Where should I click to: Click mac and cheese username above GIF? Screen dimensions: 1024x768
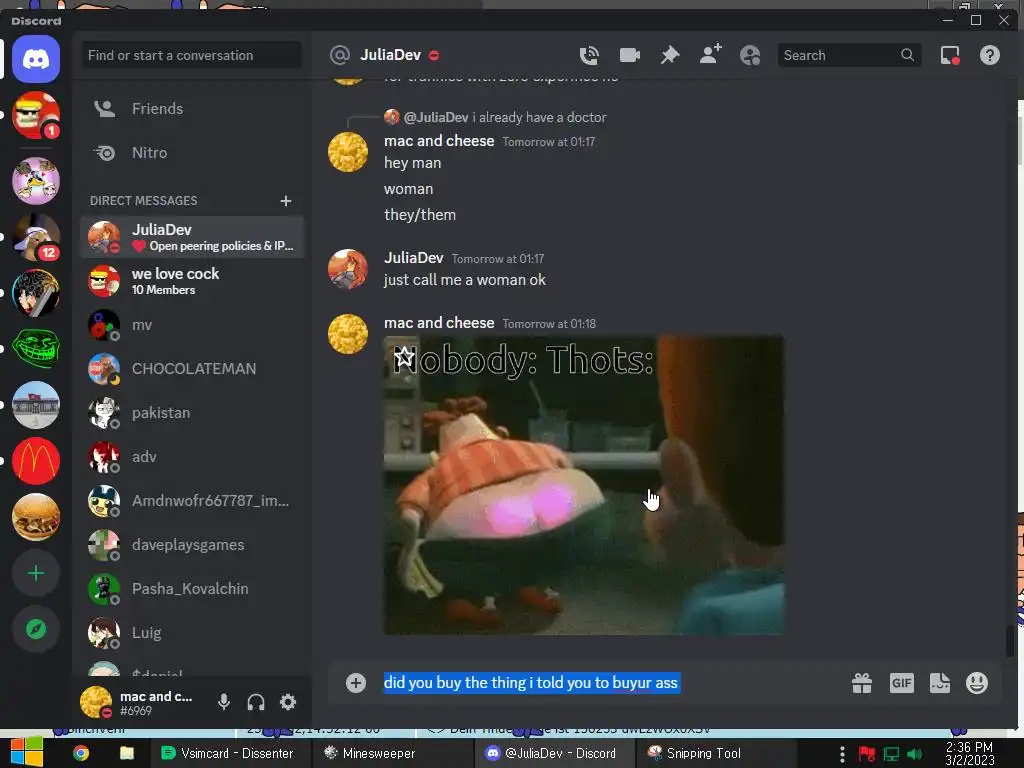(x=439, y=323)
